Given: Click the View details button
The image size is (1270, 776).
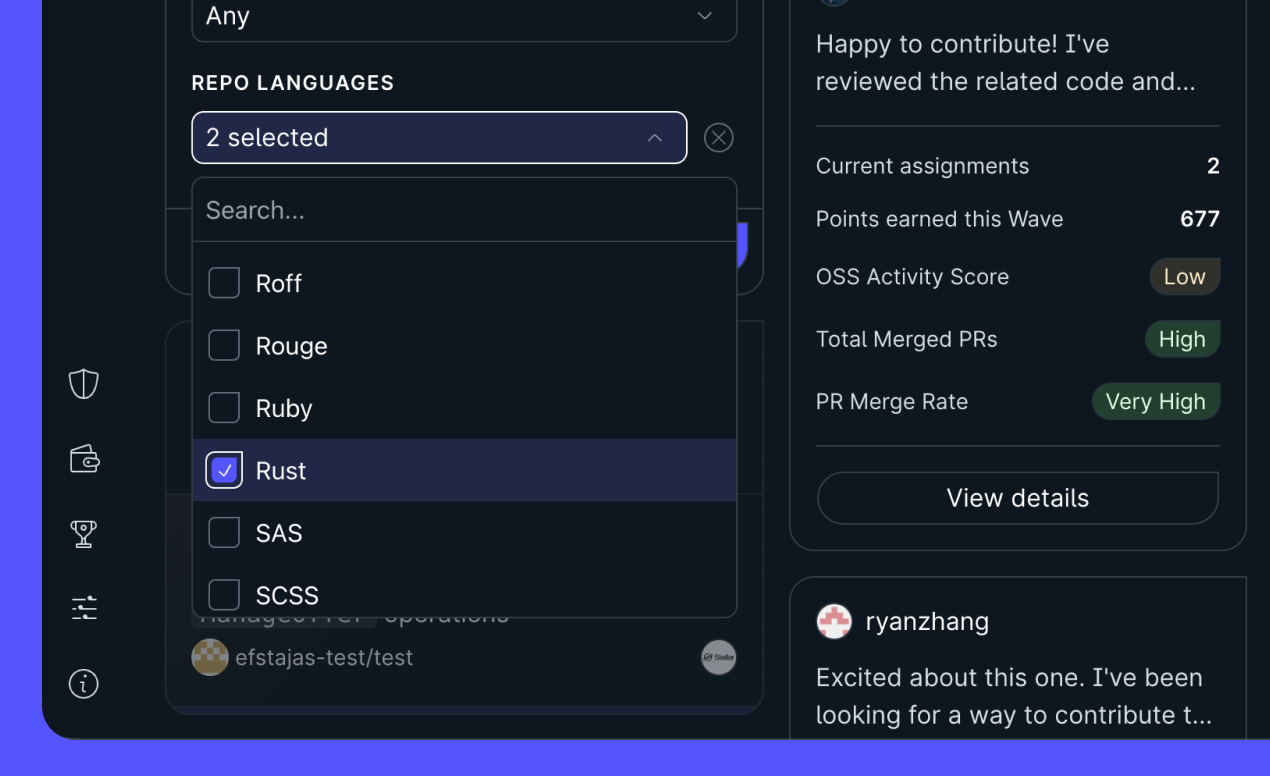Looking at the screenshot, I should click(1018, 497).
